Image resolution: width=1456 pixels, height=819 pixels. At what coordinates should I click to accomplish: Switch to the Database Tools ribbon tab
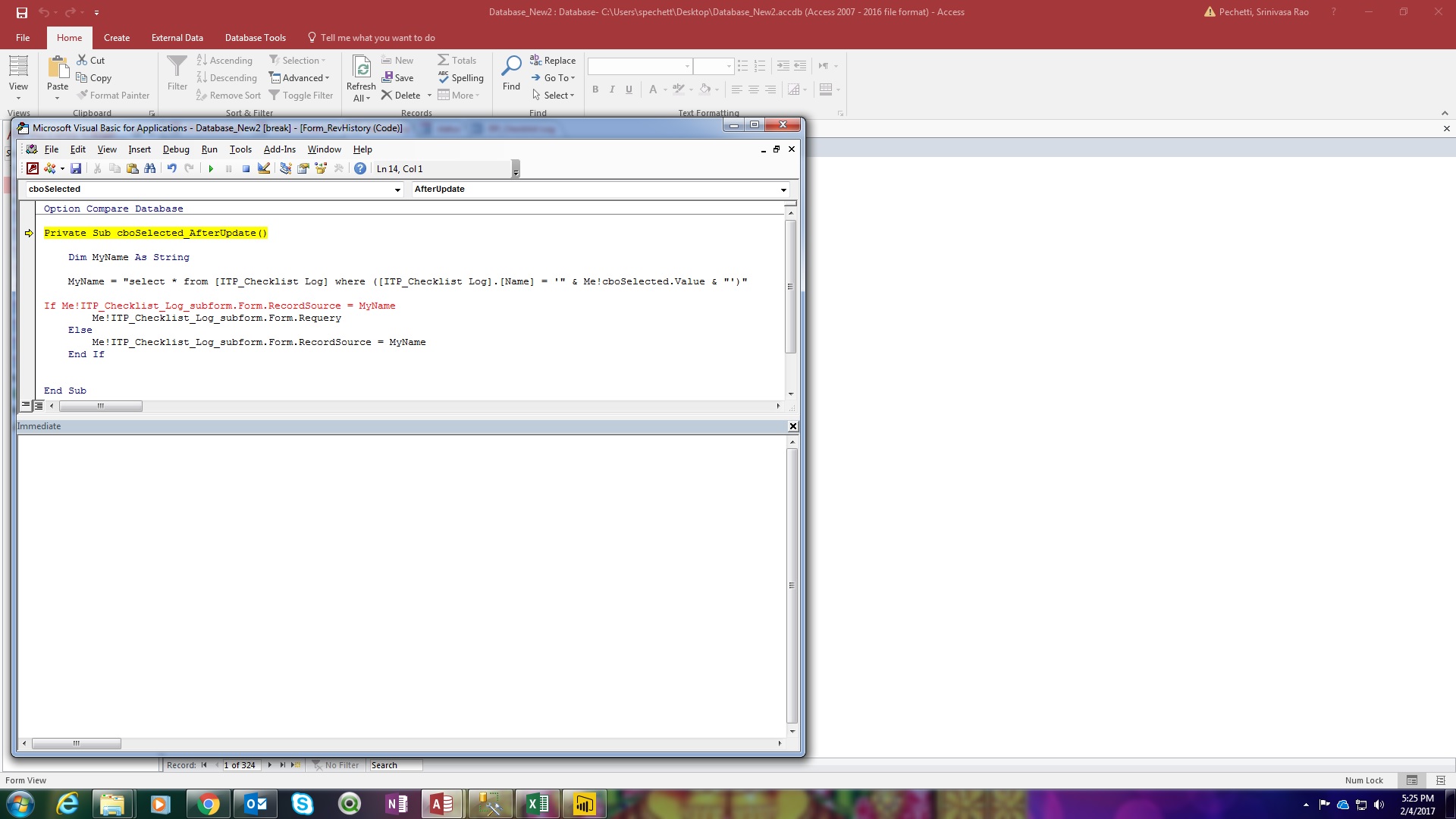click(255, 38)
